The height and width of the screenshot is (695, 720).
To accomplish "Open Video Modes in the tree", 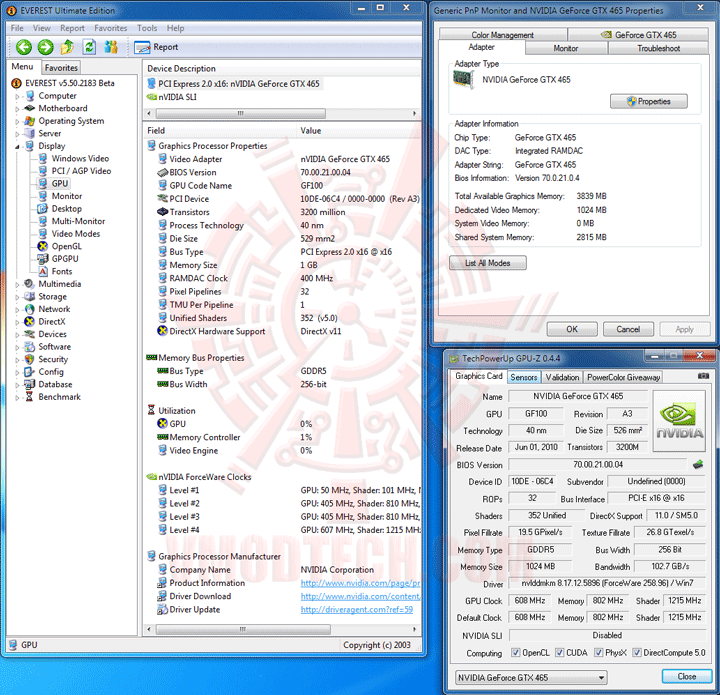I will 69,234.
